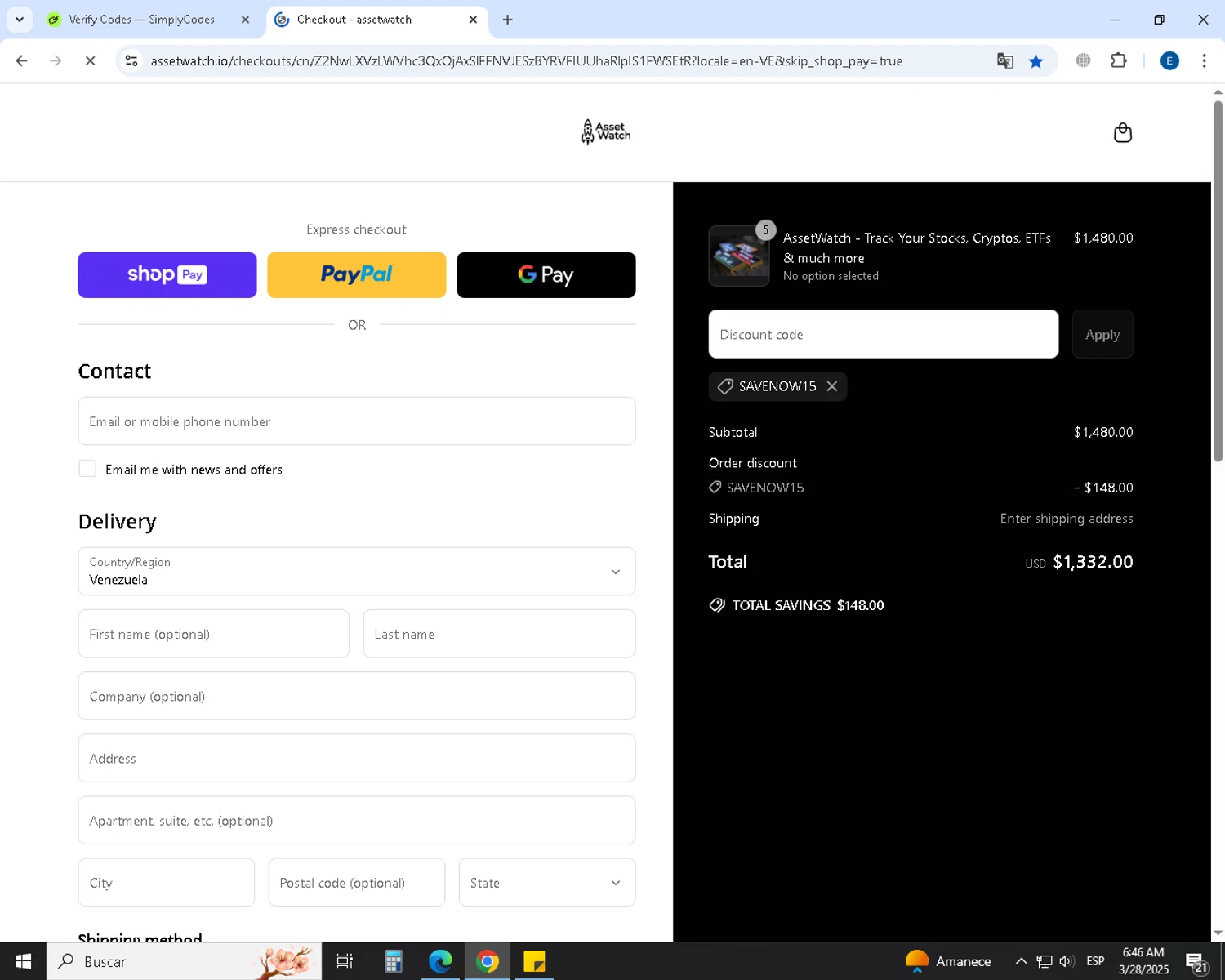Open the Windows Start menu
The image size is (1225, 980).
click(23, 961)
